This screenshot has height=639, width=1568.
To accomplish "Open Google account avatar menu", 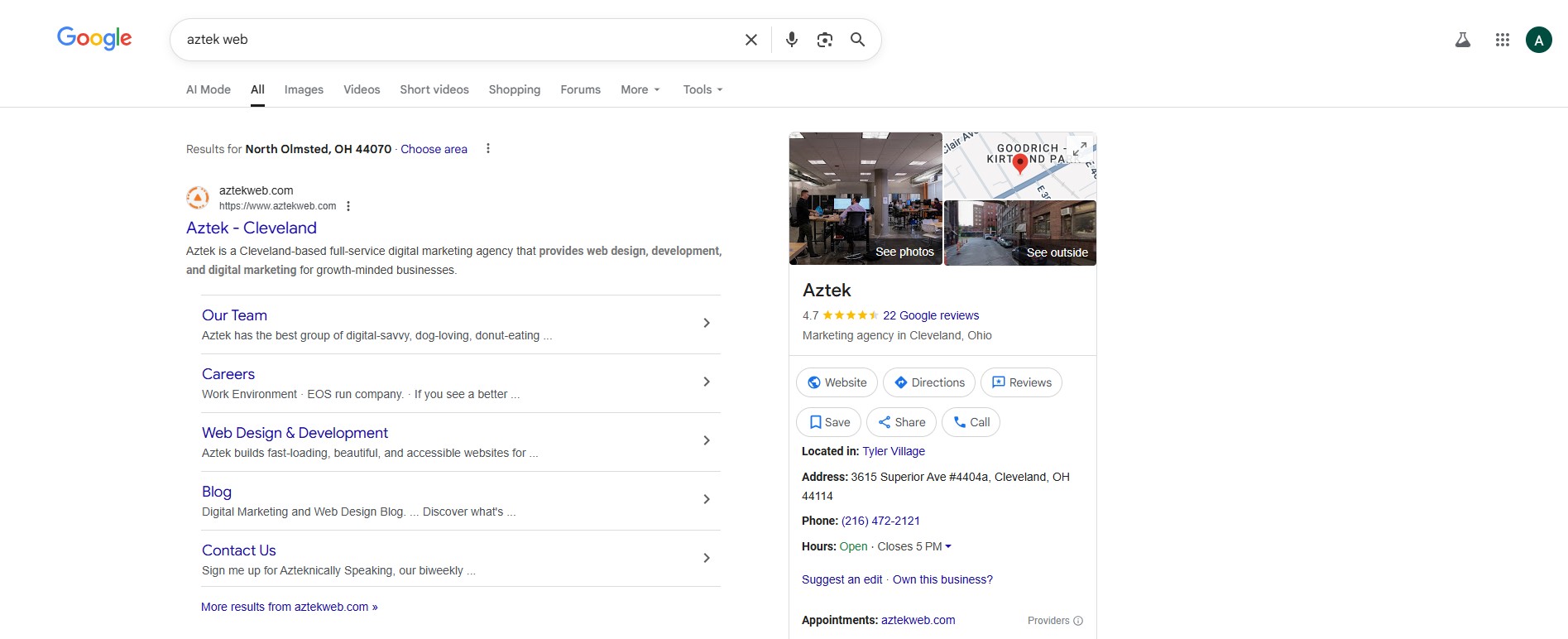I will 1538,40.
